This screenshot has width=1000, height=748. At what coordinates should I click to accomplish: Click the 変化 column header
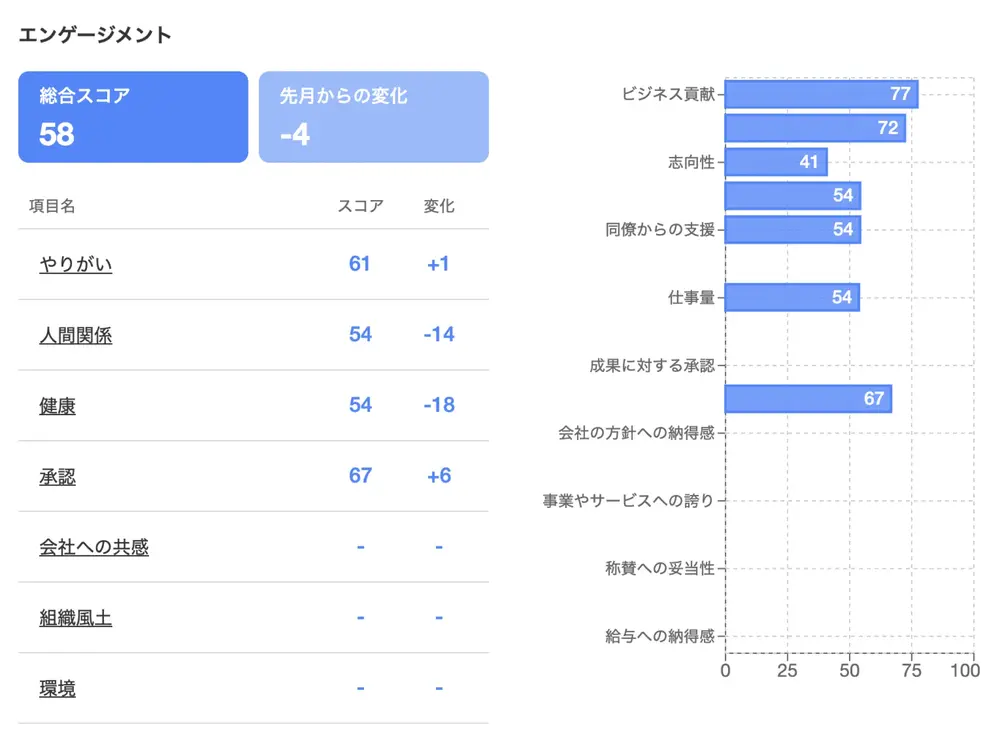[x=439, y=207]
